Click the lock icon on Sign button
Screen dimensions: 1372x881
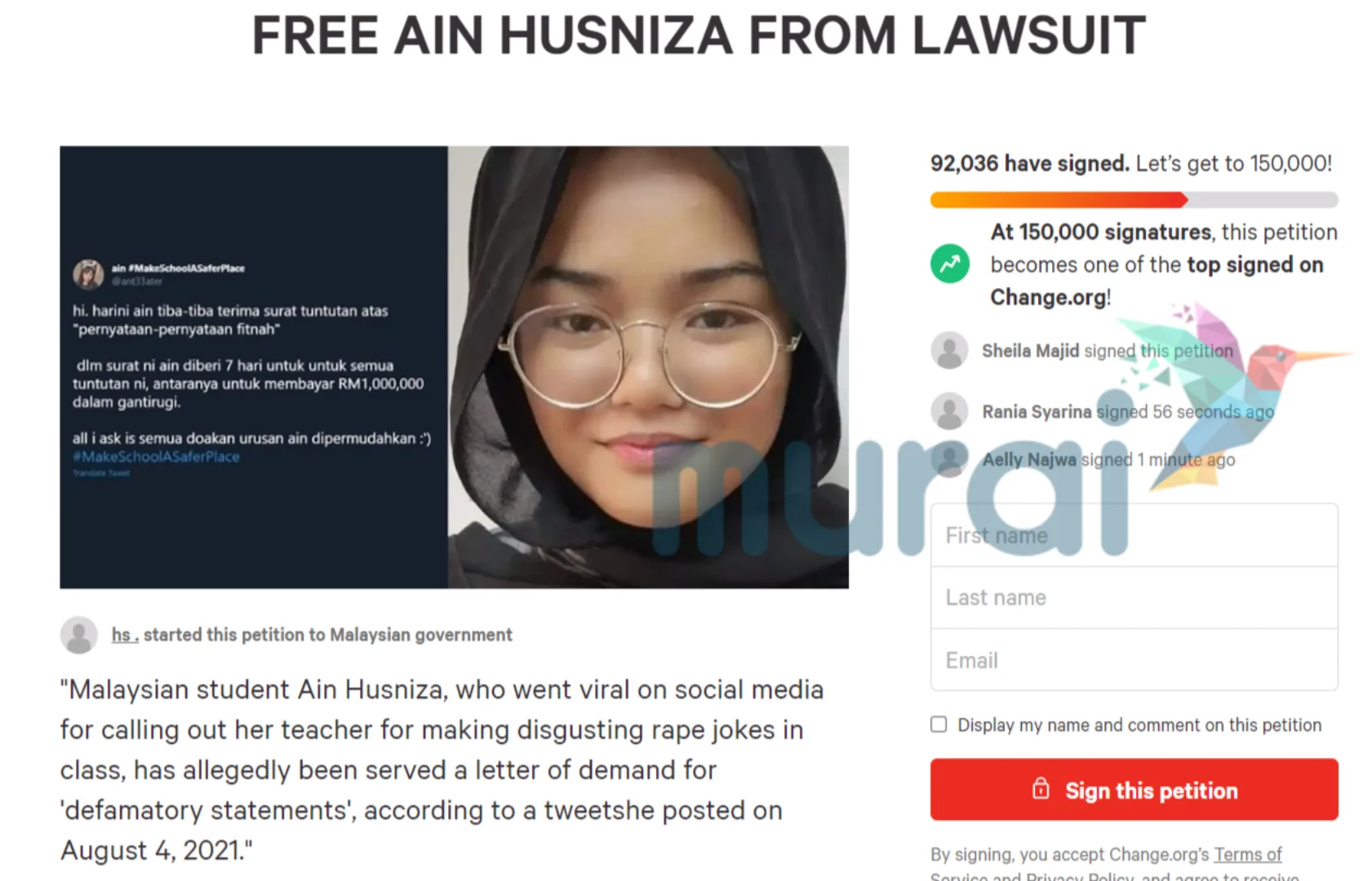1041,789
